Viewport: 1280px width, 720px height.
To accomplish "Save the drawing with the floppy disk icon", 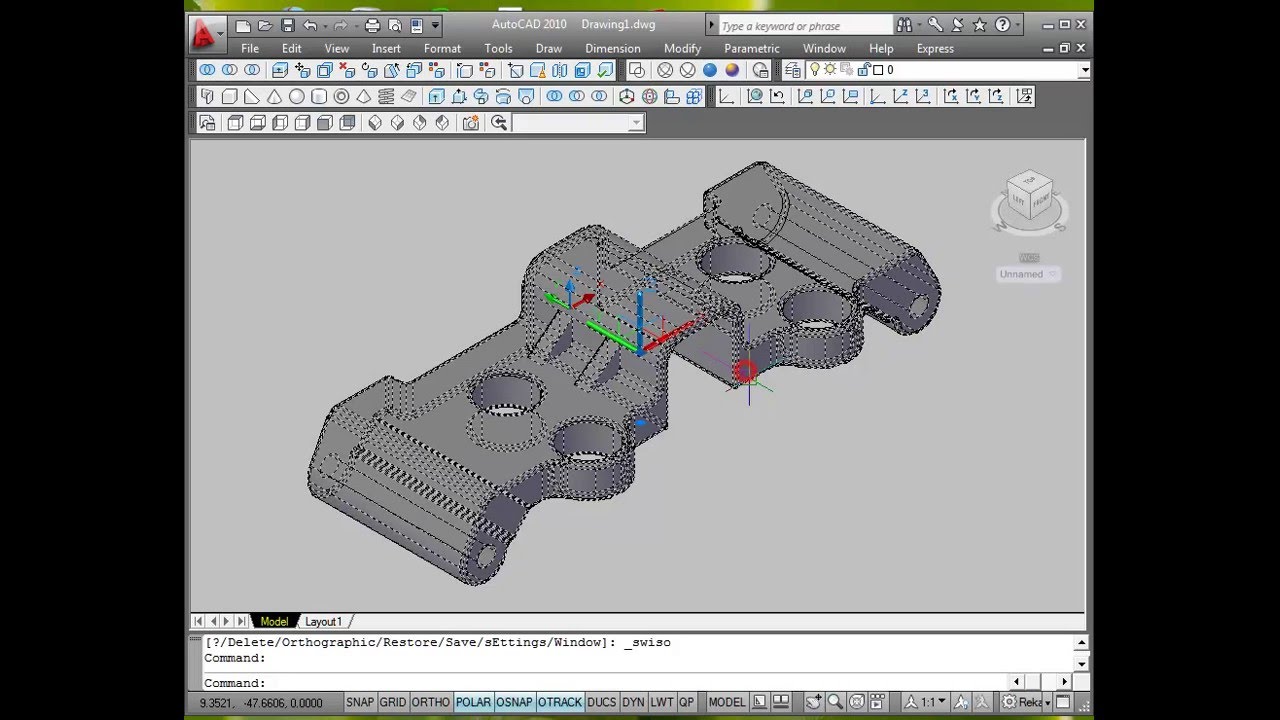I will coord(288,26).
